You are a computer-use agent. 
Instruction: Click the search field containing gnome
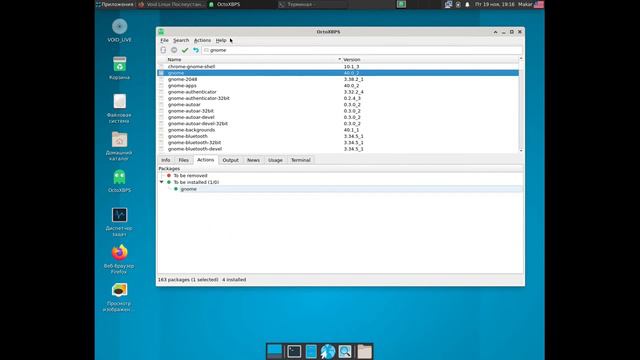[362, 50]
